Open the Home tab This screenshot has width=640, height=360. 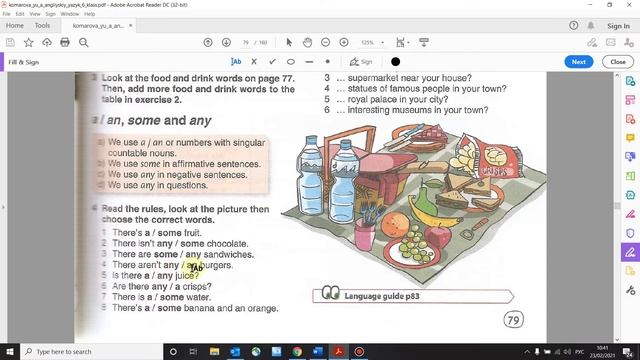tap(15, 25)
